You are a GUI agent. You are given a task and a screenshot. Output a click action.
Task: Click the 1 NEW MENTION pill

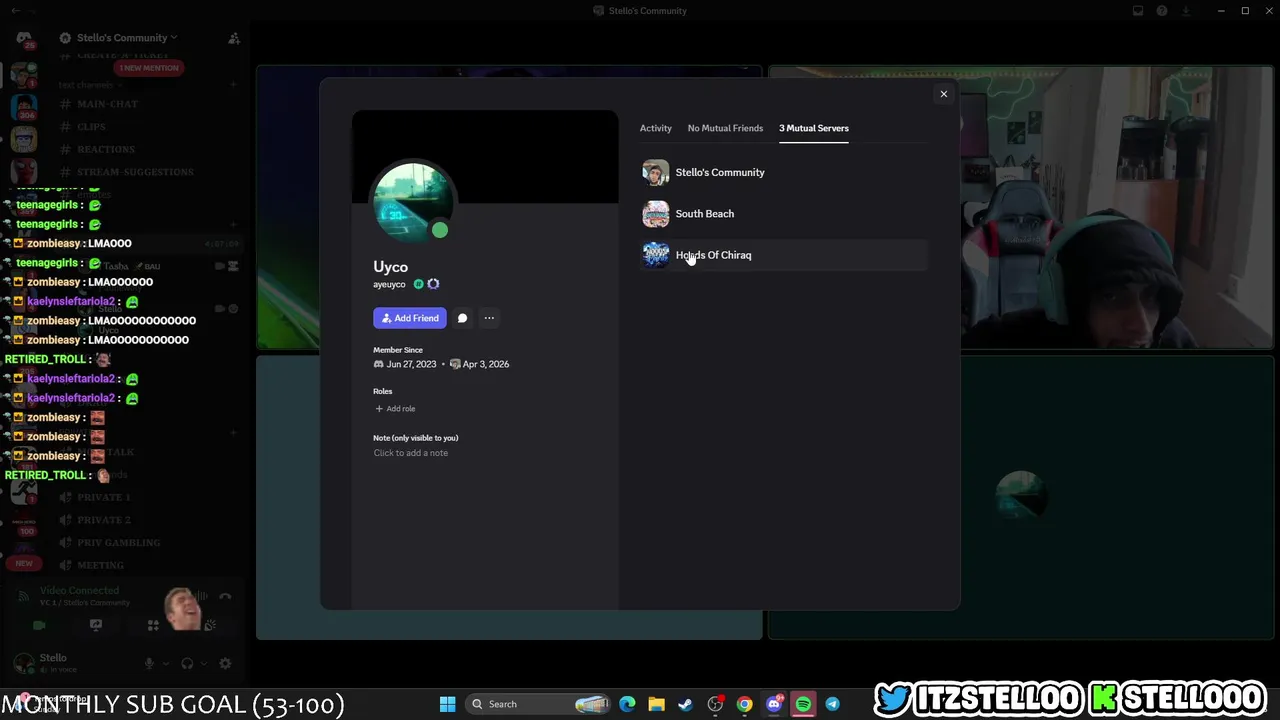tap(148, 68)
